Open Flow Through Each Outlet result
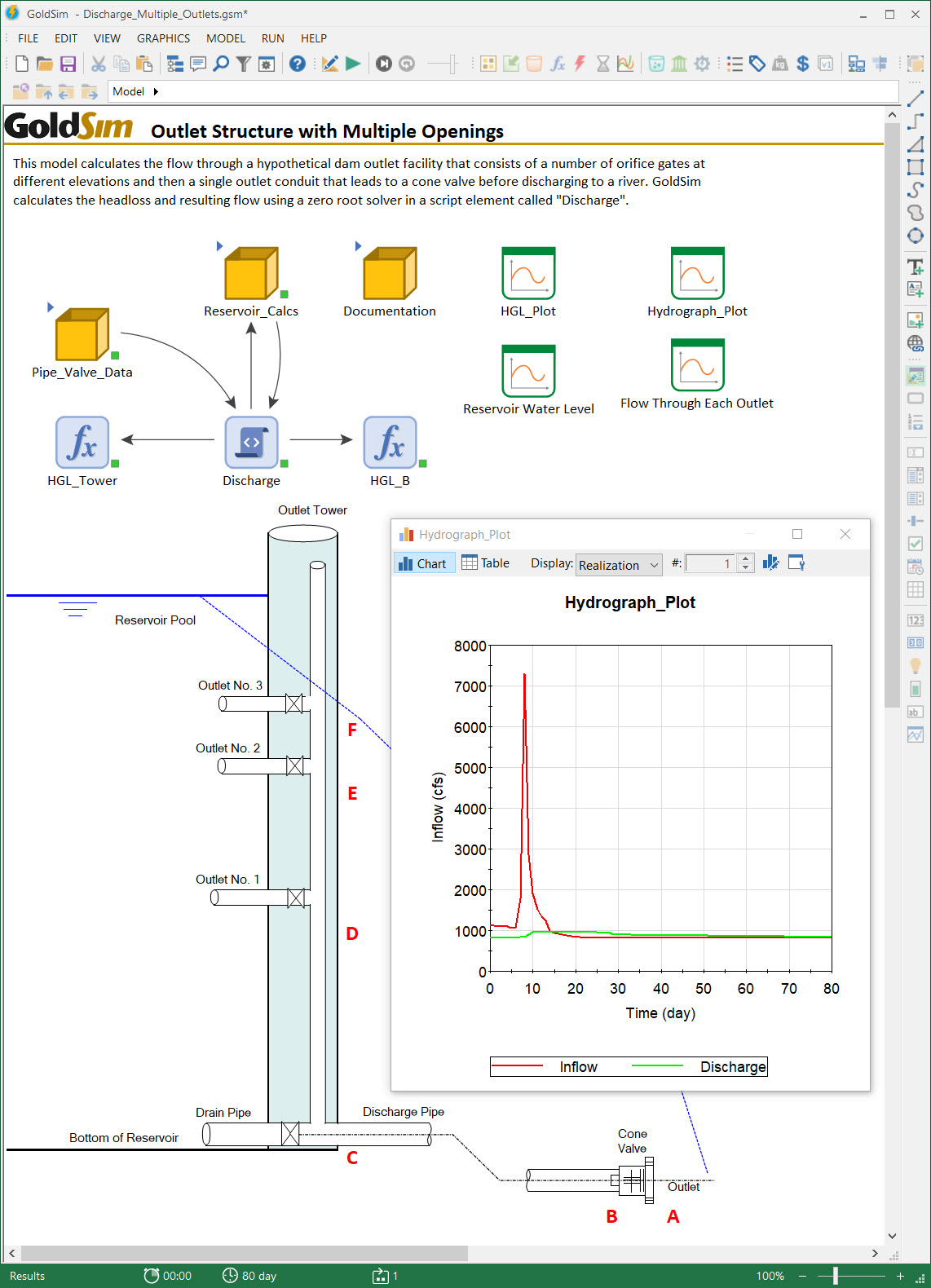The width and height of the screenshot is (931, 1288). click(x=697, y=365)
